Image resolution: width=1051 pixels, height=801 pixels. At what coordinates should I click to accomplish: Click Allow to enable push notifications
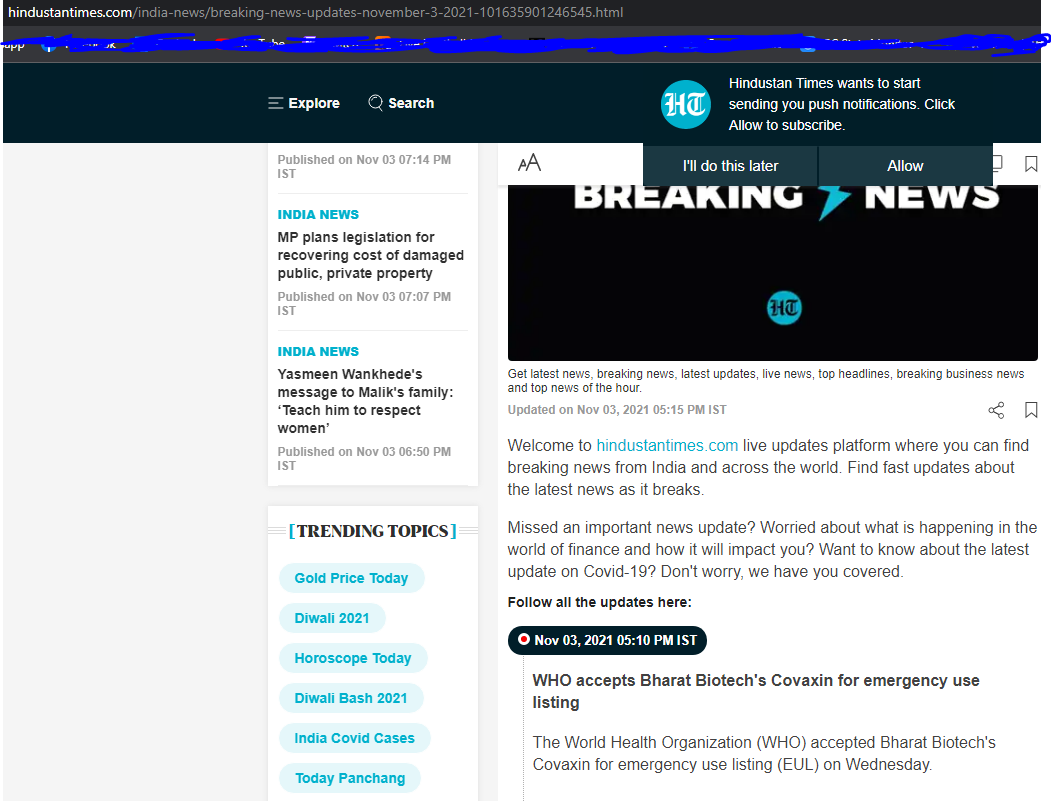pyautogui.click(x=905, y=166)
